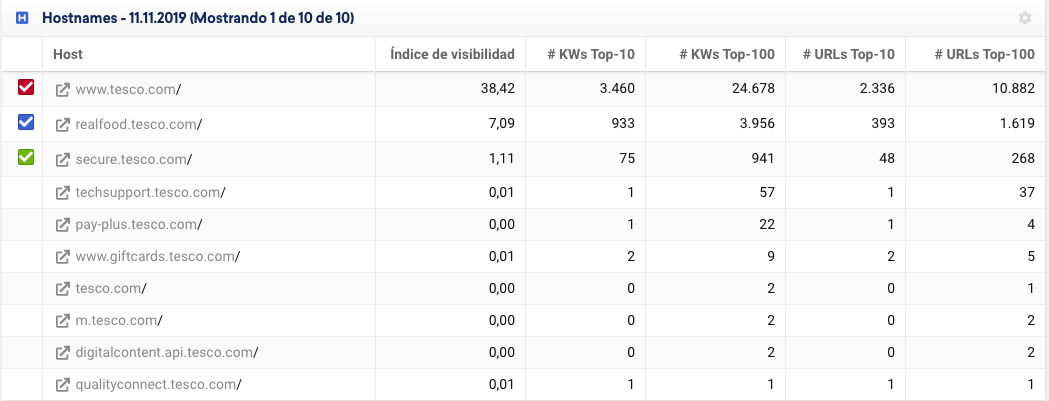1049x401 pixels.
Task: Uncheck the red www.tesco.com checkbox
Action: (x=26, y=89)
